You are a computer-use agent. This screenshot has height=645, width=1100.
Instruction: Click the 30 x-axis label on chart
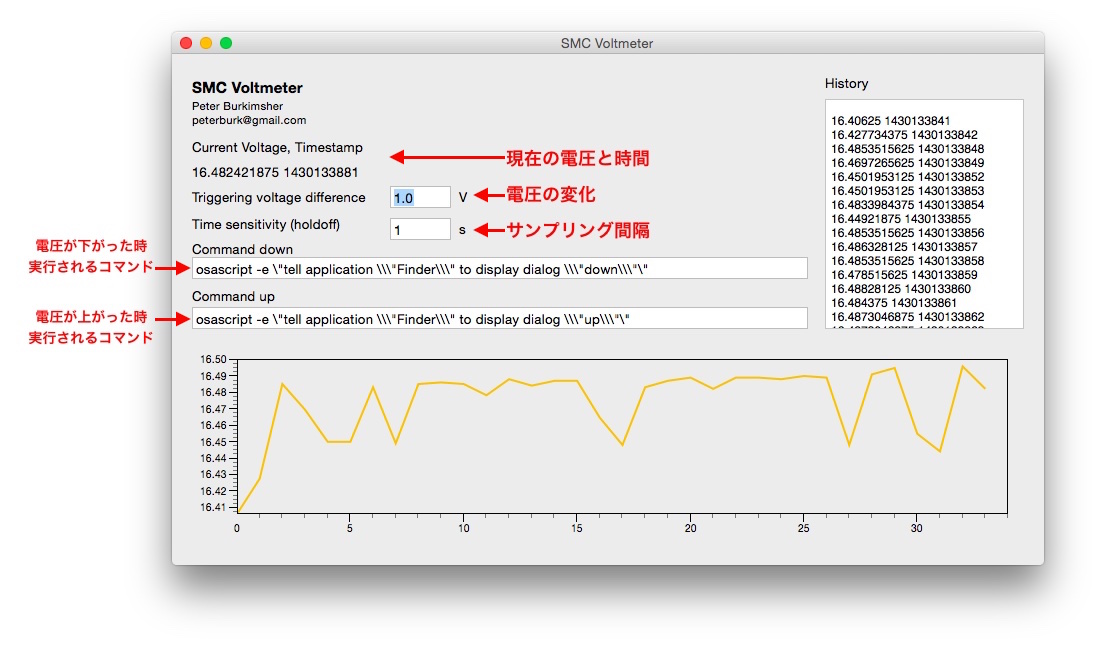916,528
